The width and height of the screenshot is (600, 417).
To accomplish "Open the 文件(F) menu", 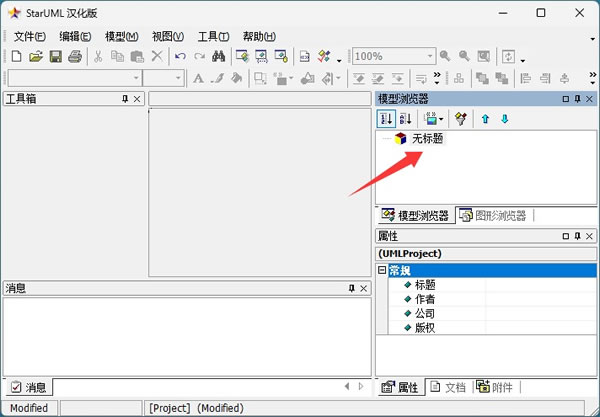I will (x=30, y=37).
